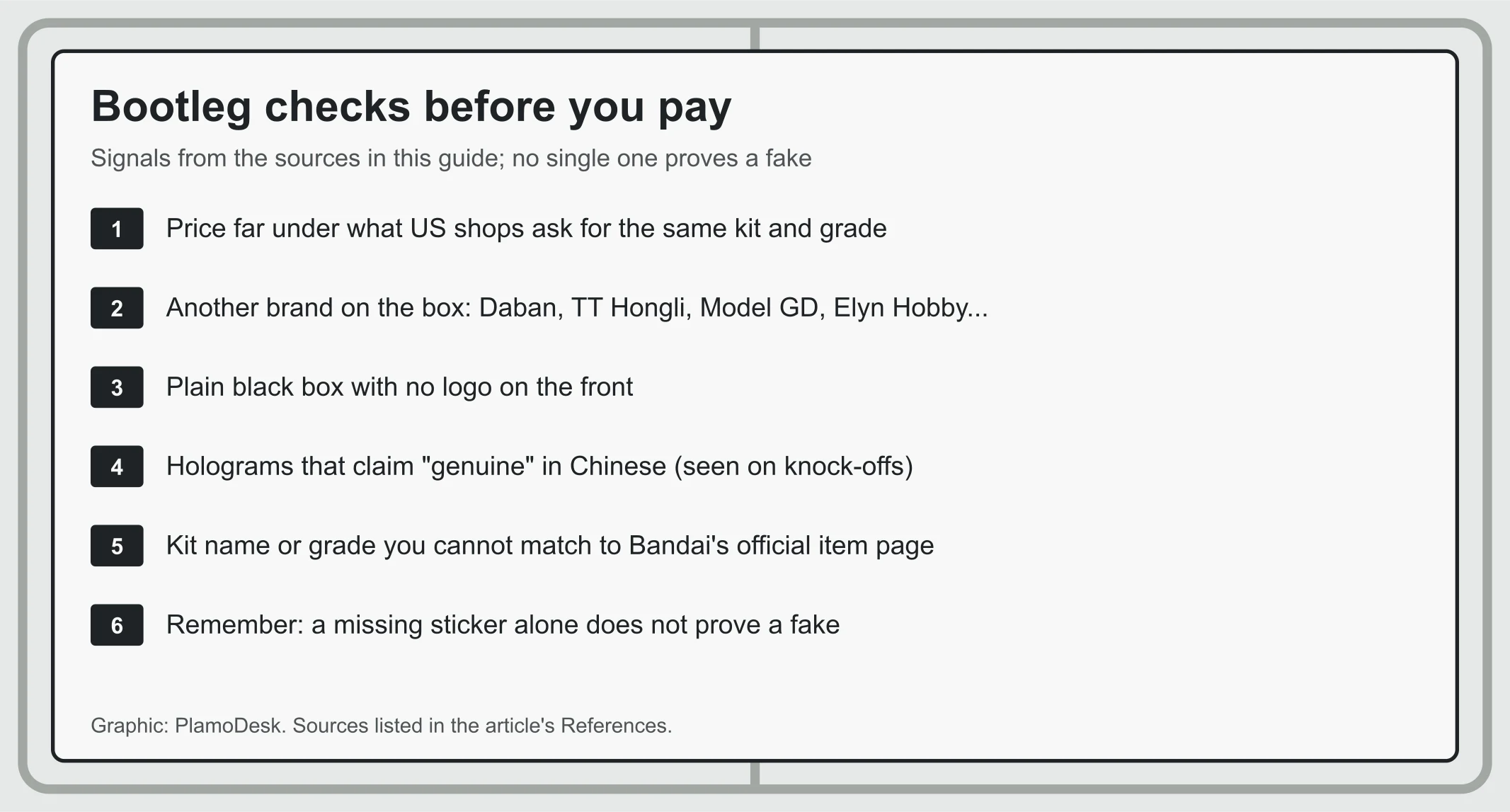
Task: Select the 'Price far under what US shops' line
Action: pyautogui.click(x=526, y=229)
